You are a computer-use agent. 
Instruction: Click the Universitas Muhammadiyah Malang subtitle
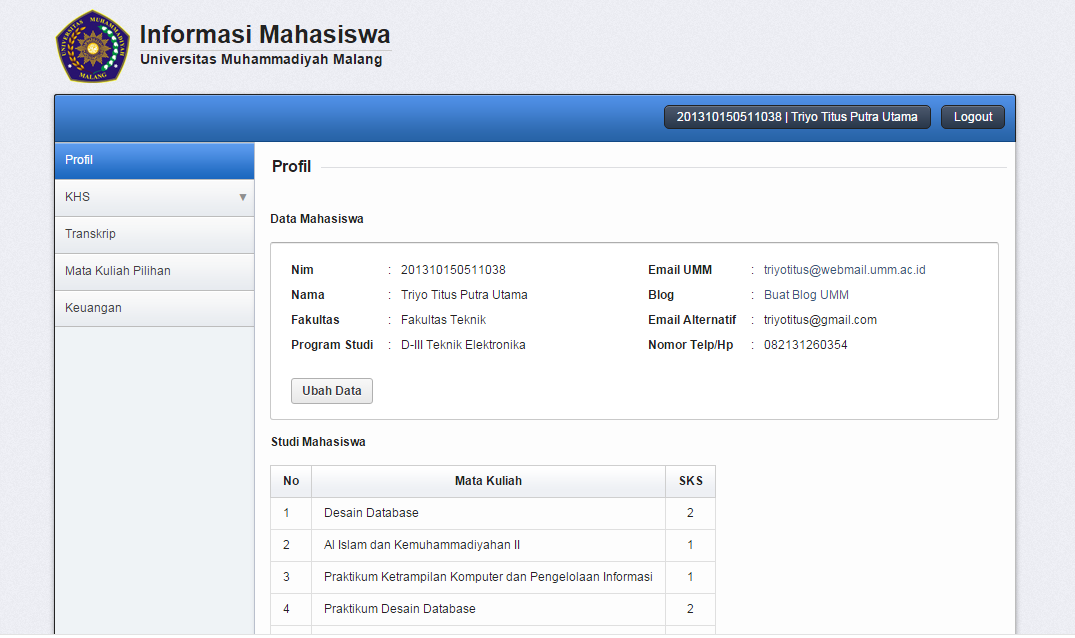(x=261, y=60)
